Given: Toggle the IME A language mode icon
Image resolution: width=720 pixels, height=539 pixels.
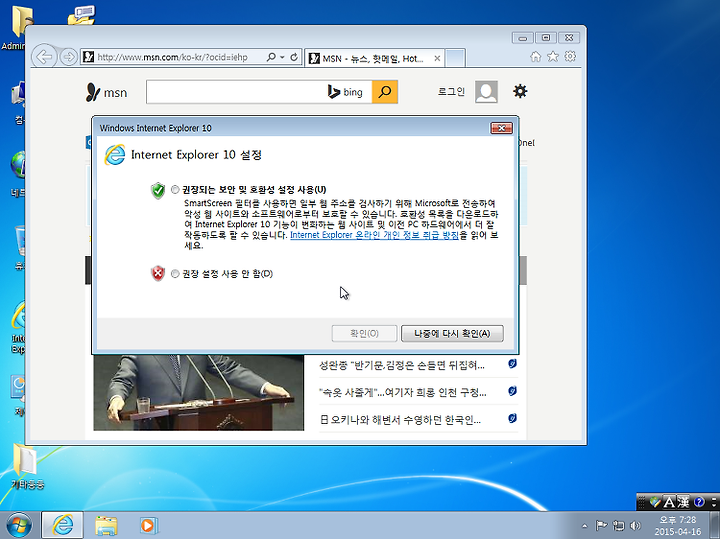Looking at the screenshot, I should [x=669, y=502].
